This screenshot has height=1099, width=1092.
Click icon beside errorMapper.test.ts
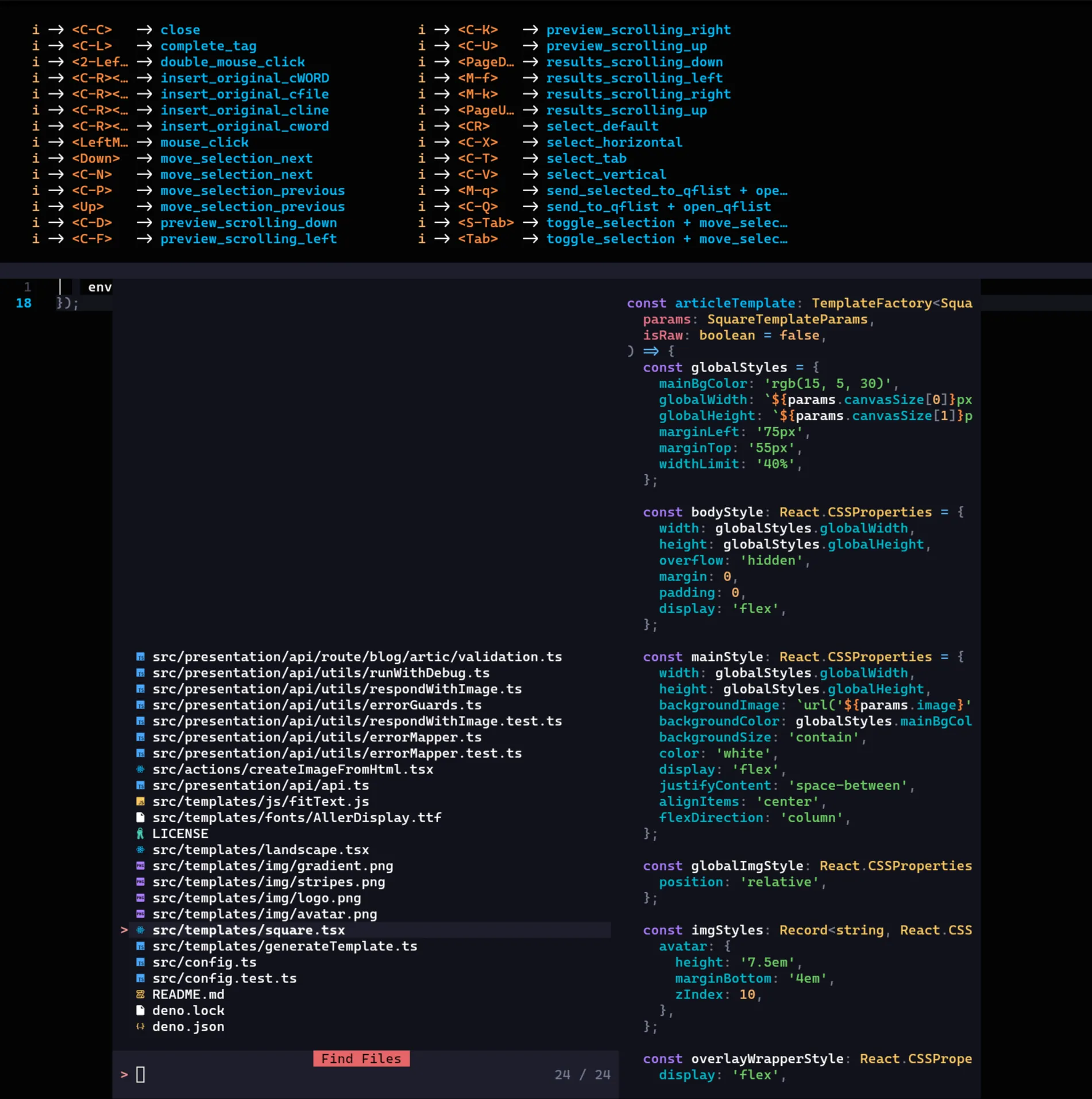point(140,753)
